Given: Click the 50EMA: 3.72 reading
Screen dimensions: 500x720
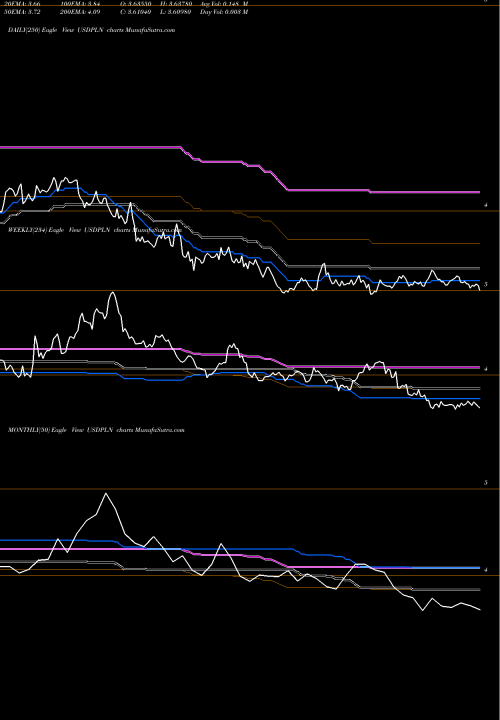Looking at the screenshot, I should pyautogui.click(x=22, y=12).
